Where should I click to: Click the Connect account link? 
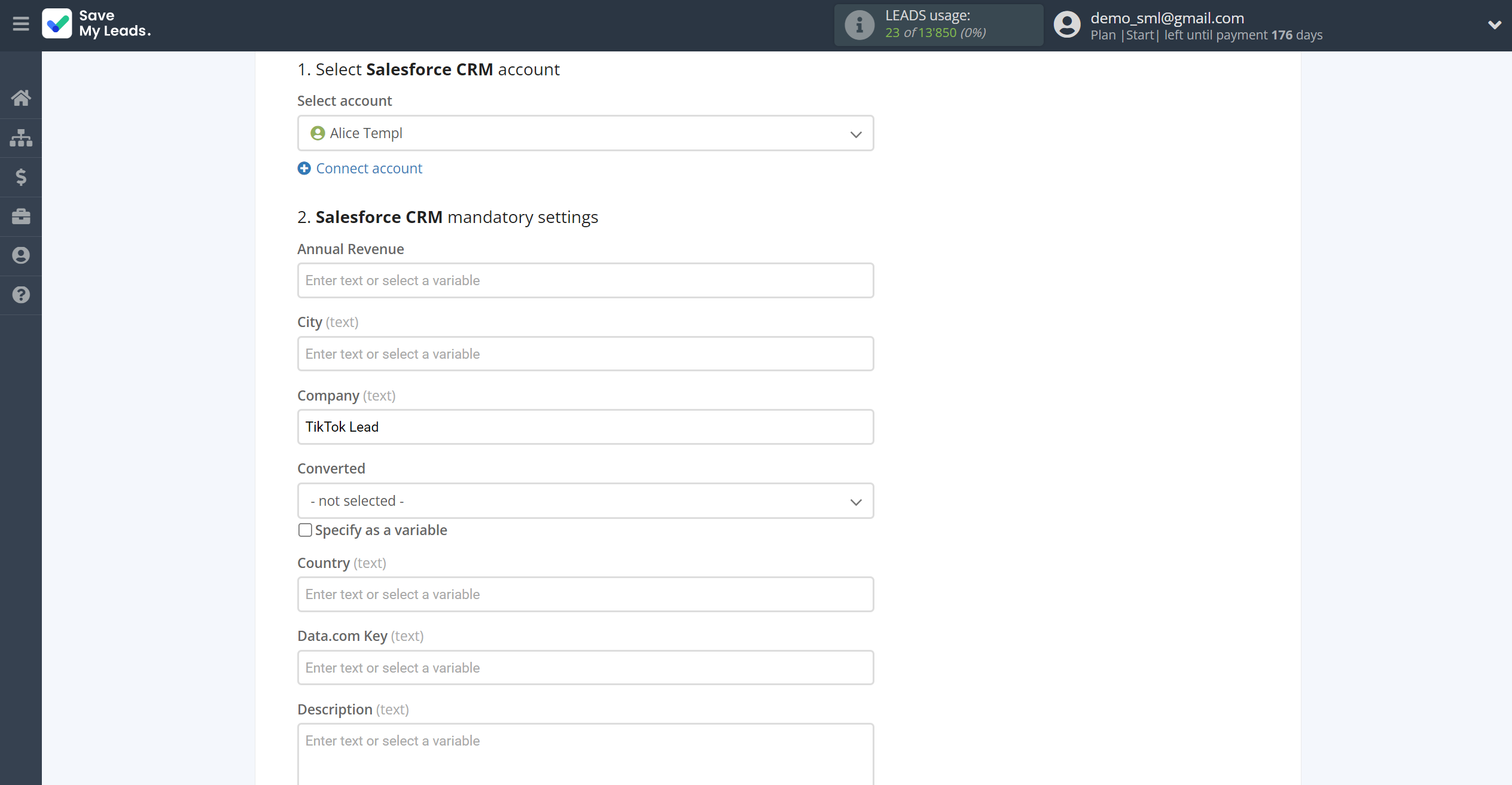click(x=369, y=169)
